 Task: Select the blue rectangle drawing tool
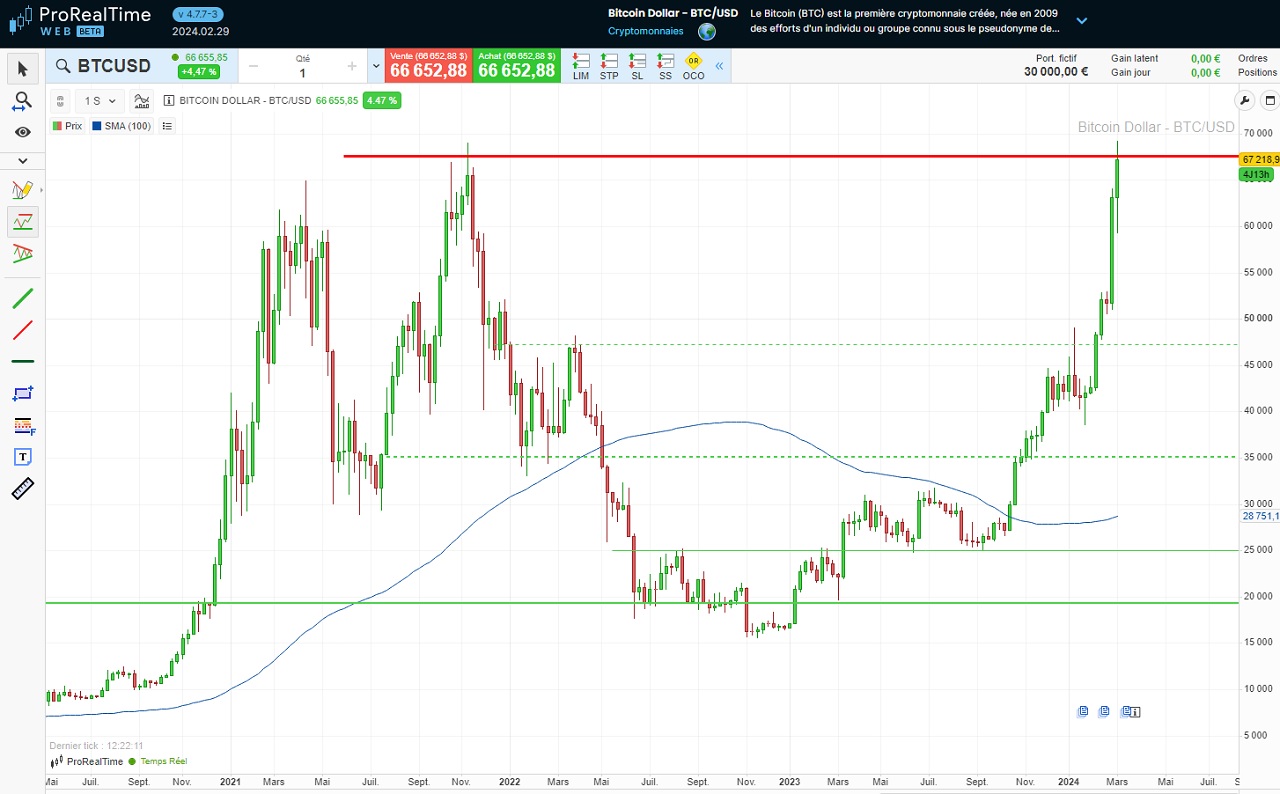[x=22, y=393]
